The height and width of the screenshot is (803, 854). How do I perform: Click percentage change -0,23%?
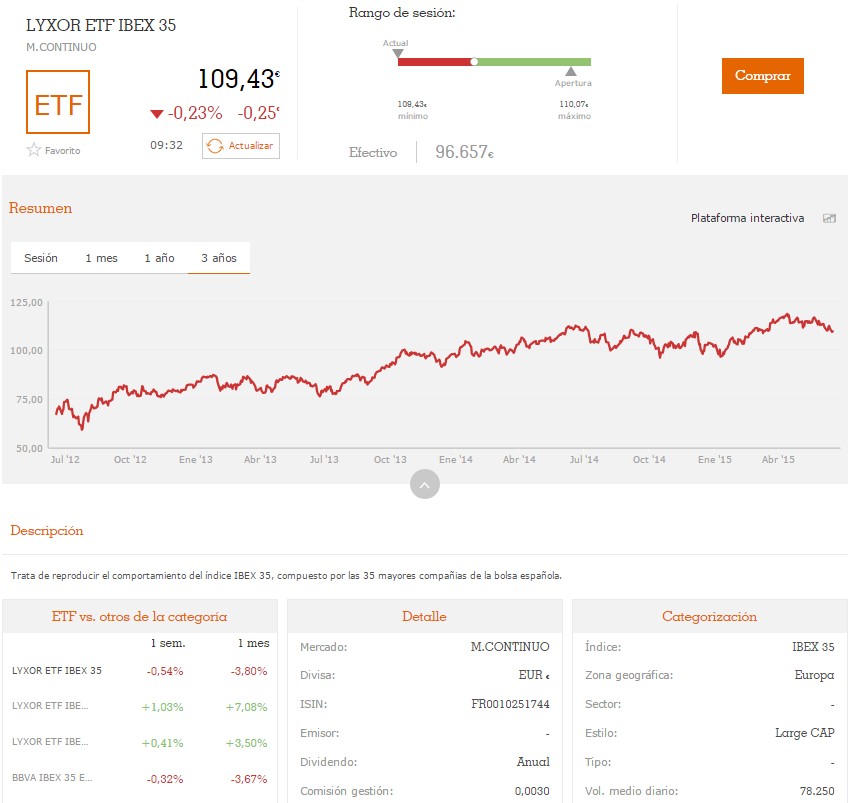195,113
